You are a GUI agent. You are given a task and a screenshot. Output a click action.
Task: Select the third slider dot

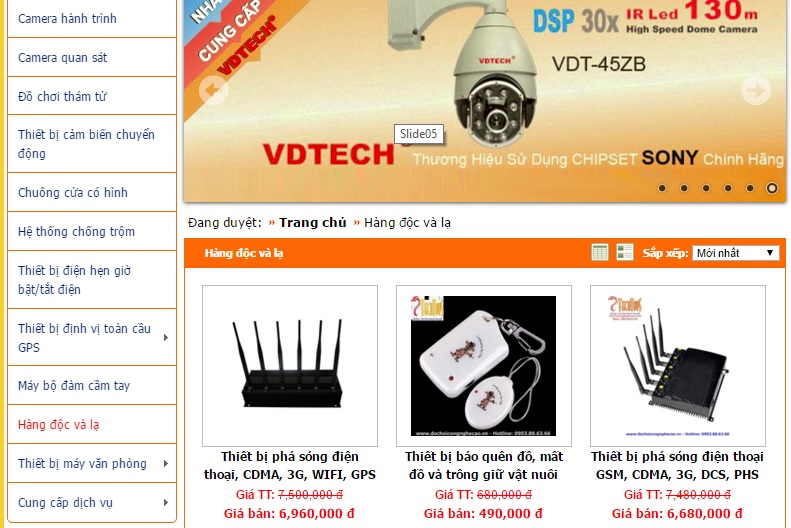706,188
